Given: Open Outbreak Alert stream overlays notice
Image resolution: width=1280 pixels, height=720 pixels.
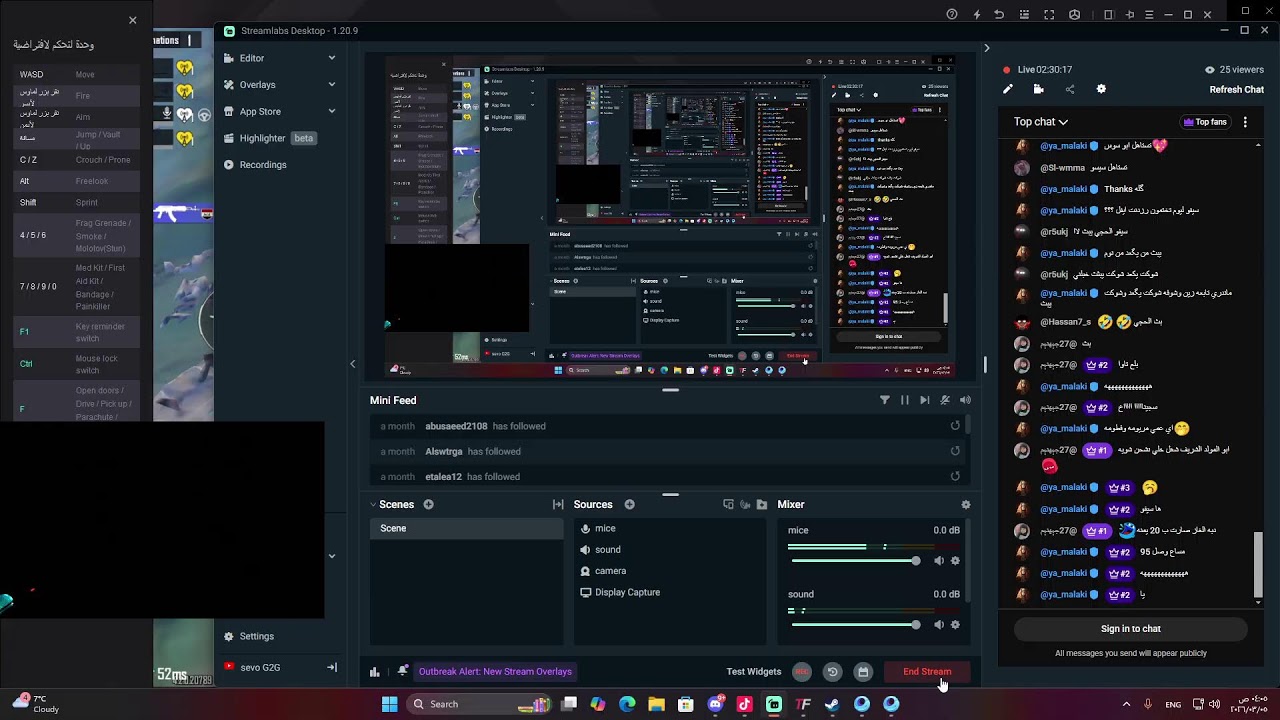Looking at the screenshot, I should [495, 672].
